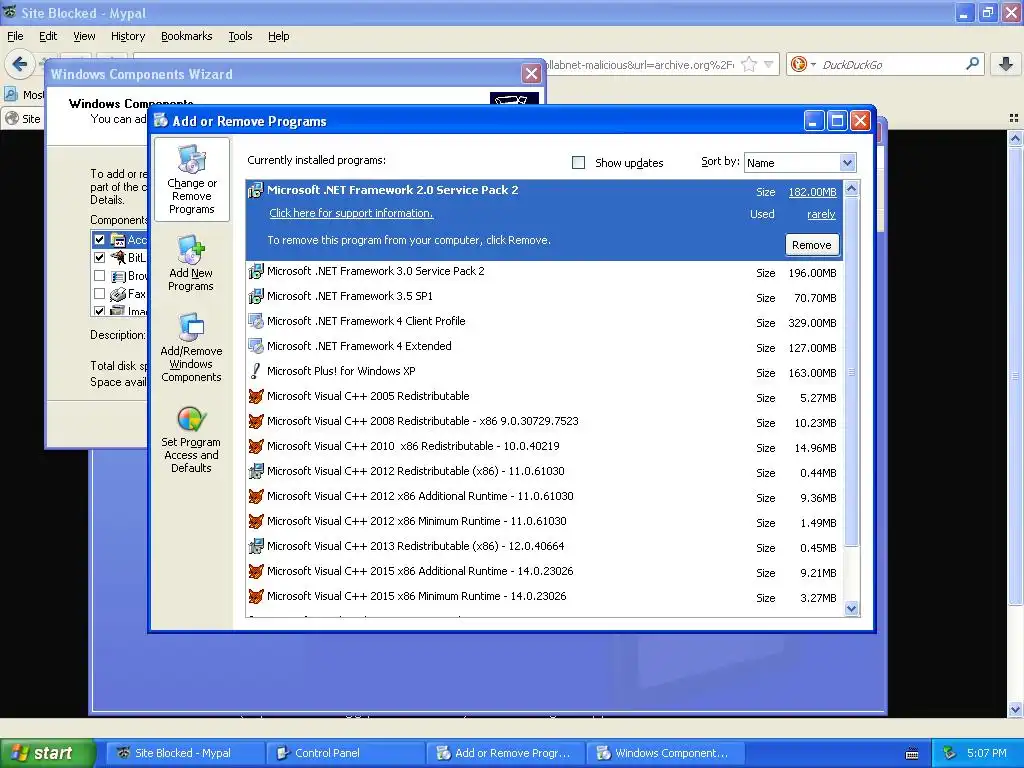Open 'Click here for support information' link

(x=351, y=213)
